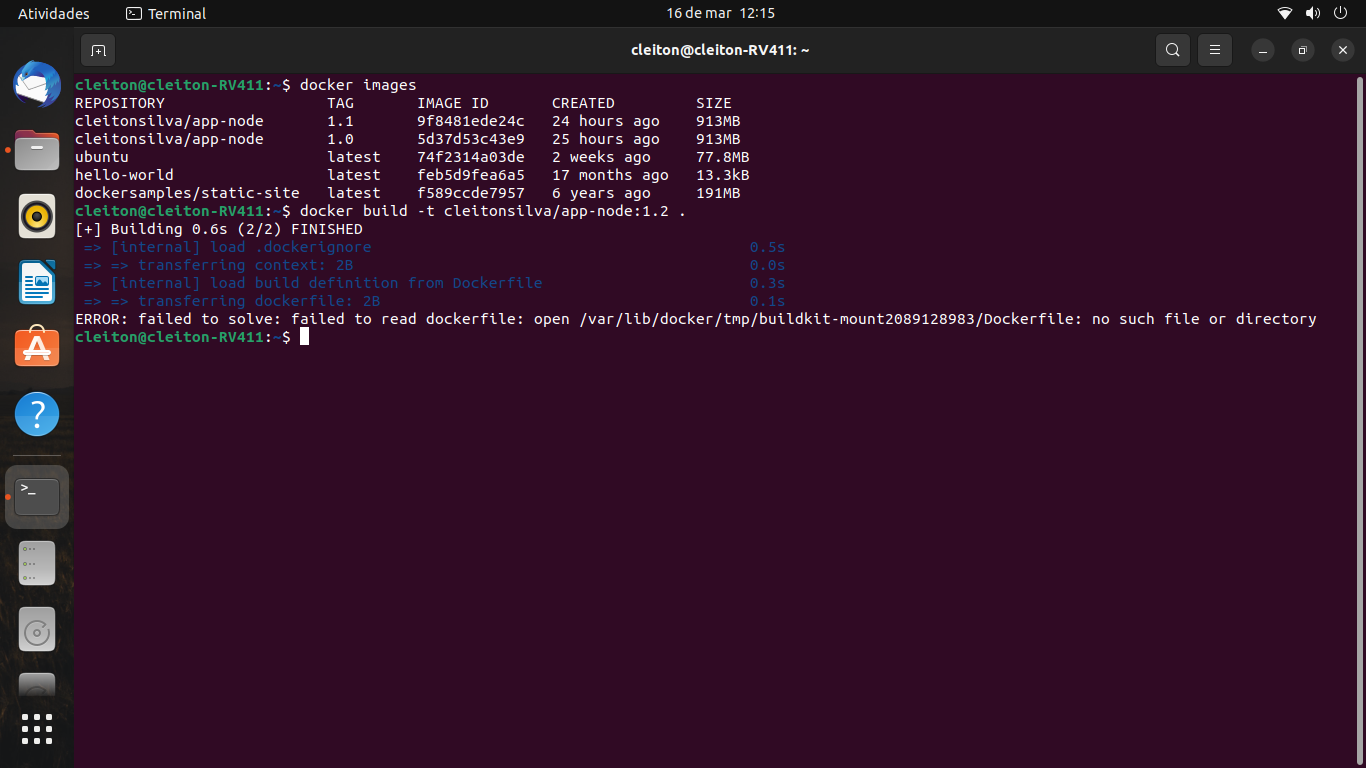
Task: Click the docker build command text
Action: pos(493,211)
